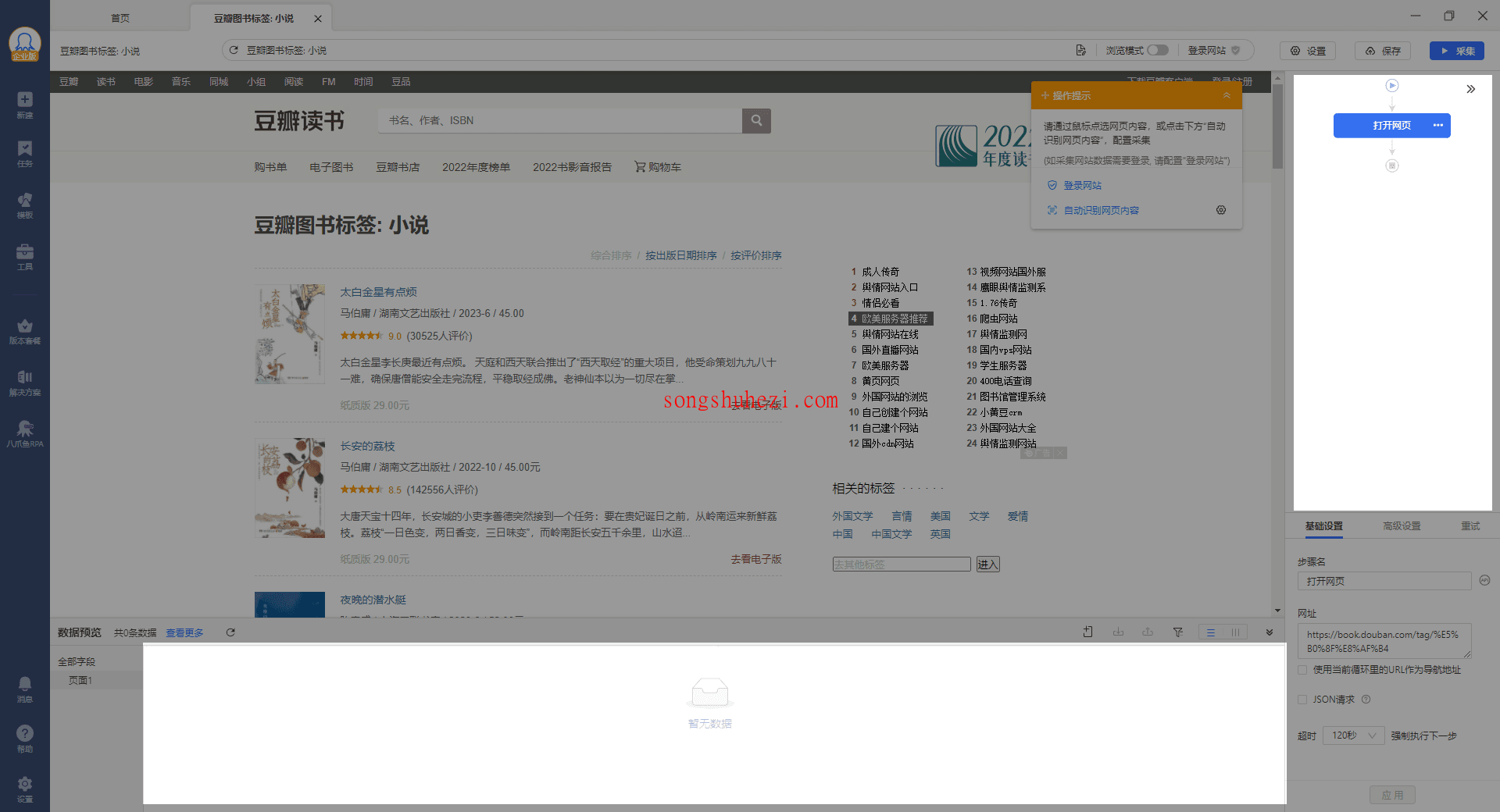Click the page document icon in address bar
The width and height of the screenshot is (1500, 812).
pyautogui.click(x=1080, y=50)
